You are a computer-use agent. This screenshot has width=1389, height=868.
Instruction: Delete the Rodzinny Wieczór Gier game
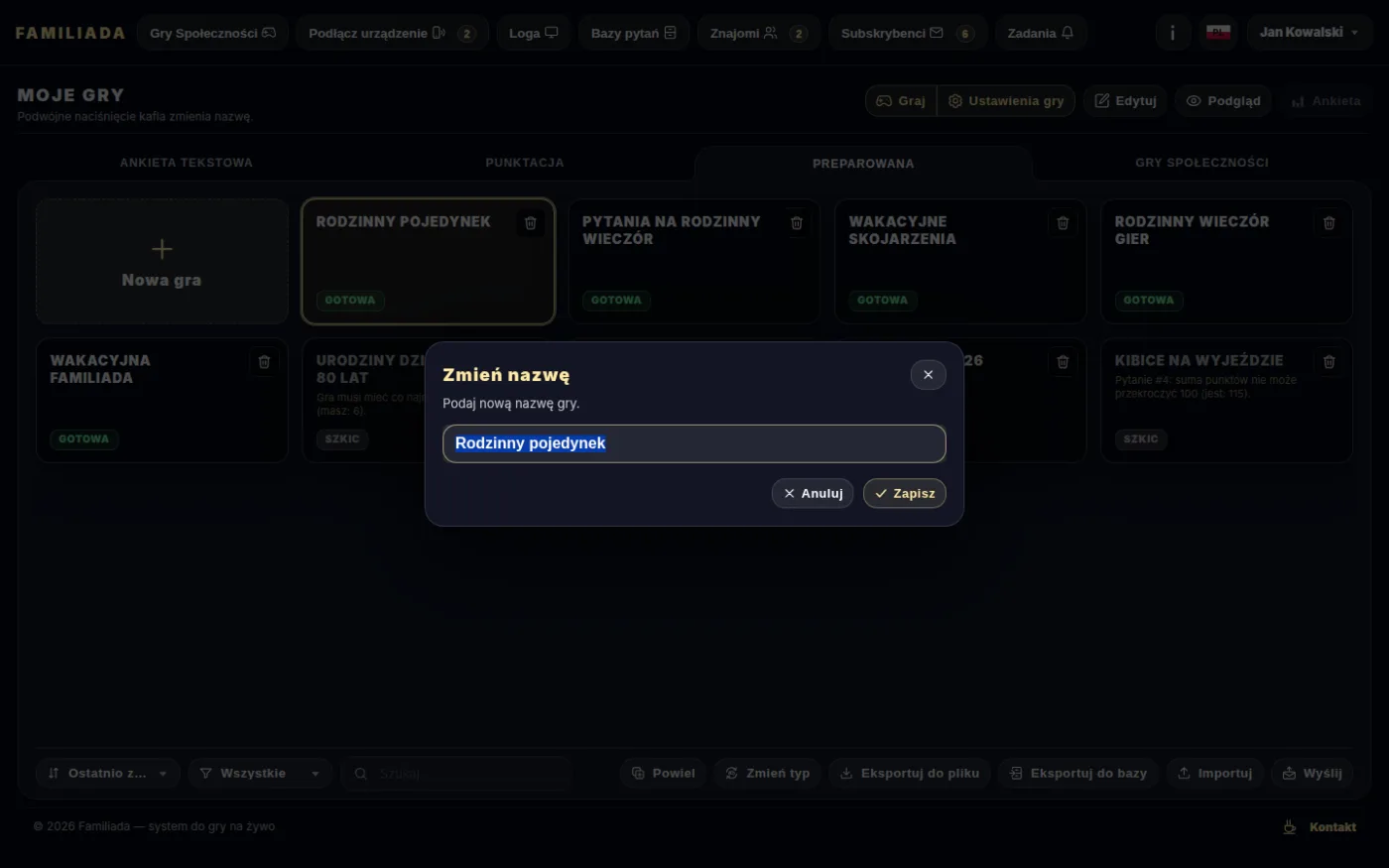coord(1329,223)
